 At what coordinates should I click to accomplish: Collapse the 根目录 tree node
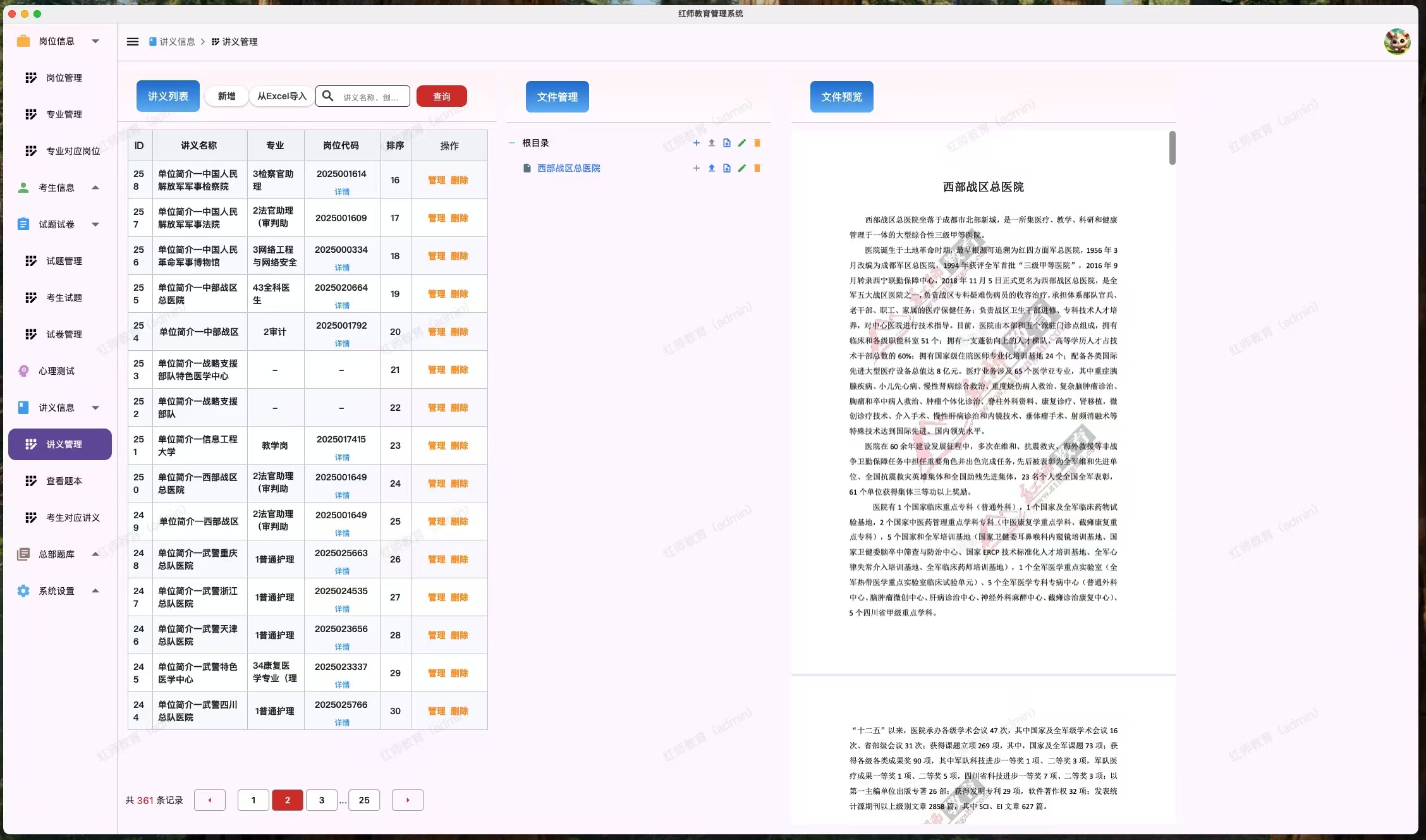pos(512,143)
